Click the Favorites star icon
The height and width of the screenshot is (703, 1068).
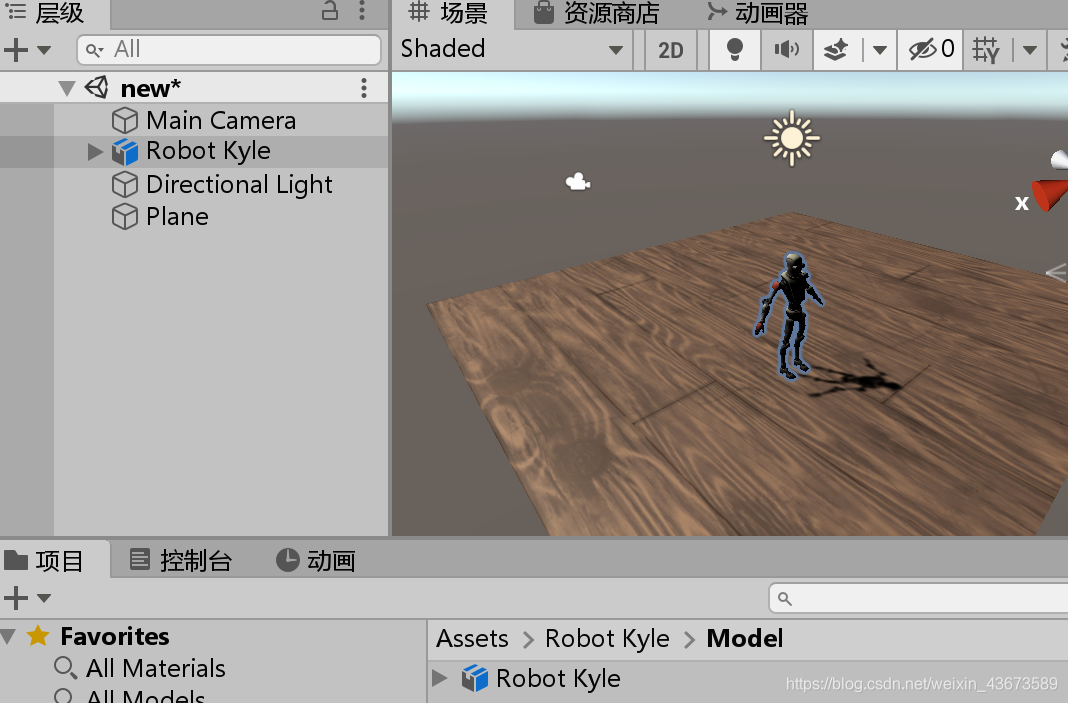point(38,636)
